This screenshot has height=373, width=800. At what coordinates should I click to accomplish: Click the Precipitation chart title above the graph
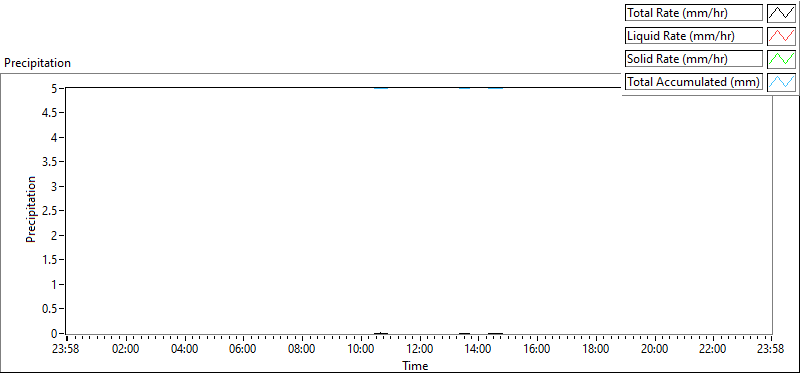(37, 63)
